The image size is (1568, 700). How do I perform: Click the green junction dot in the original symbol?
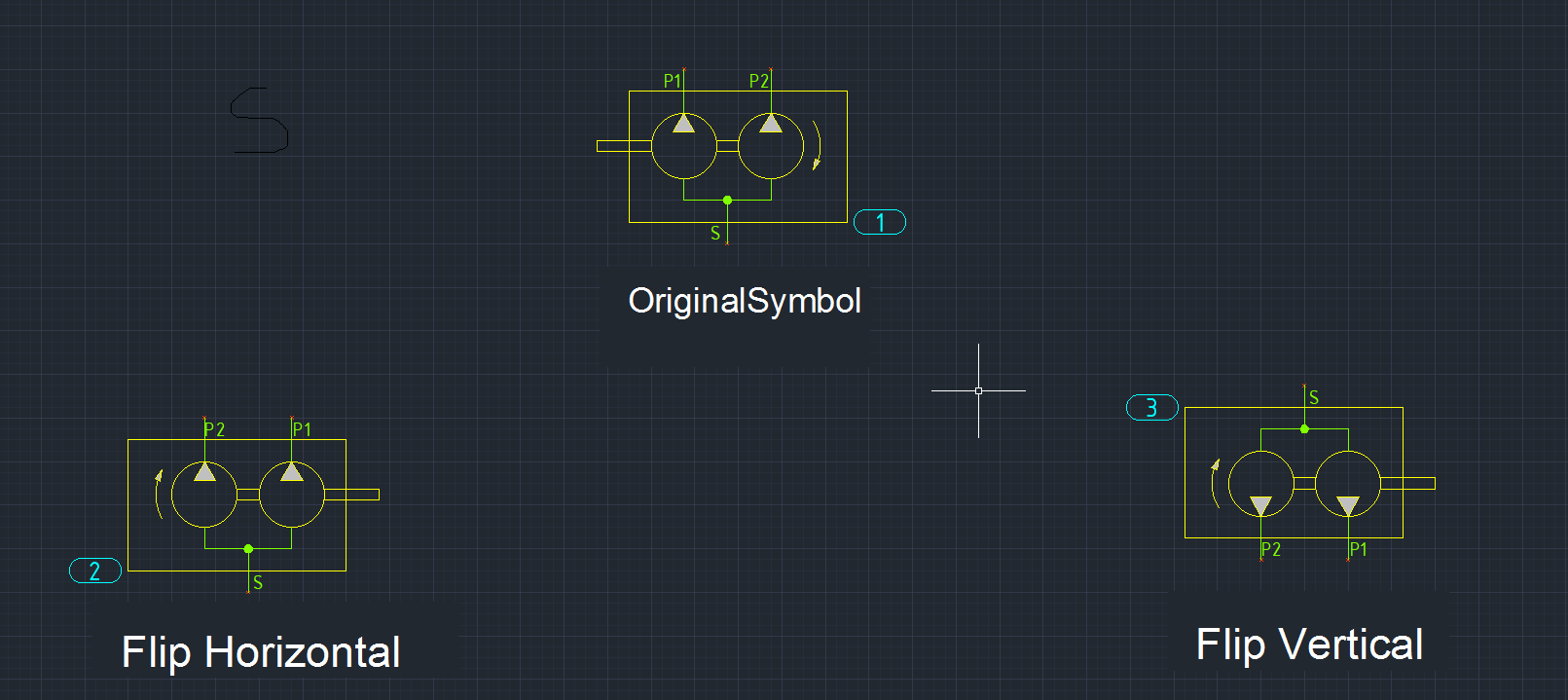coord(727,200)
